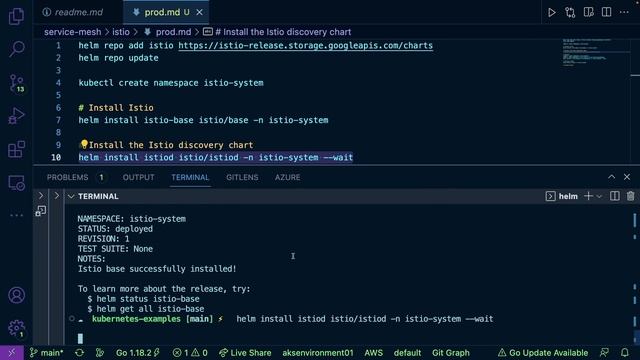Click the icon below the left panel chevron
This screenshot has width=640, height=360.
point(40,211)
